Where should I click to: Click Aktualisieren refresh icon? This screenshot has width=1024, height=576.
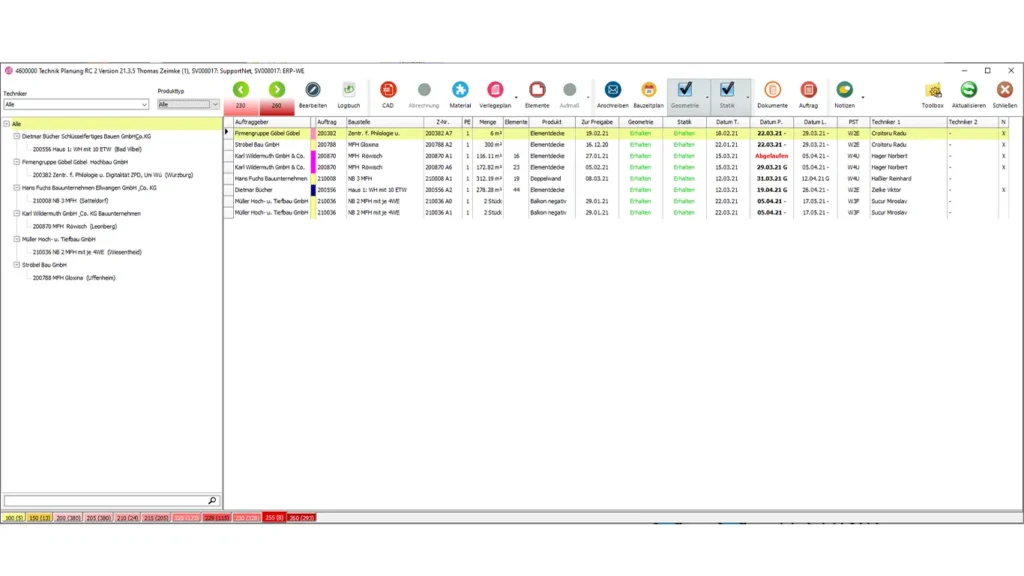968,91
